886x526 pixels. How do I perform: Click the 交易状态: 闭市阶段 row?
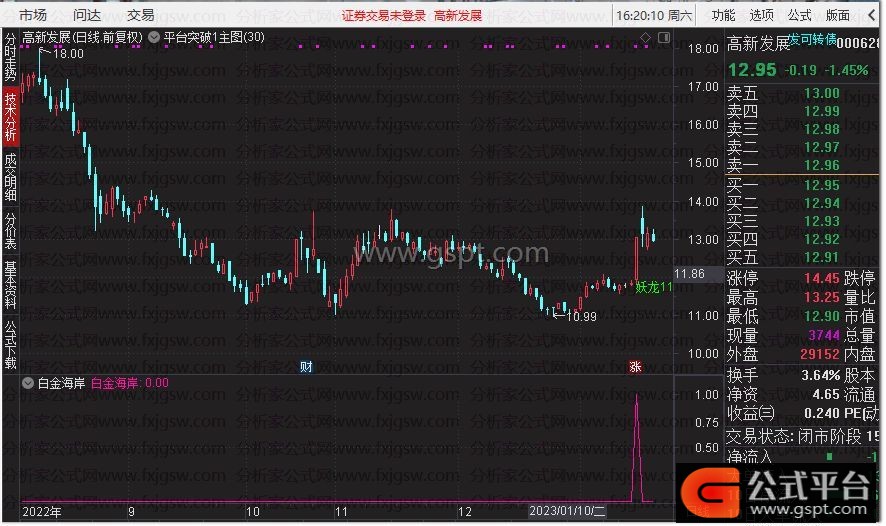click(802, 436)
